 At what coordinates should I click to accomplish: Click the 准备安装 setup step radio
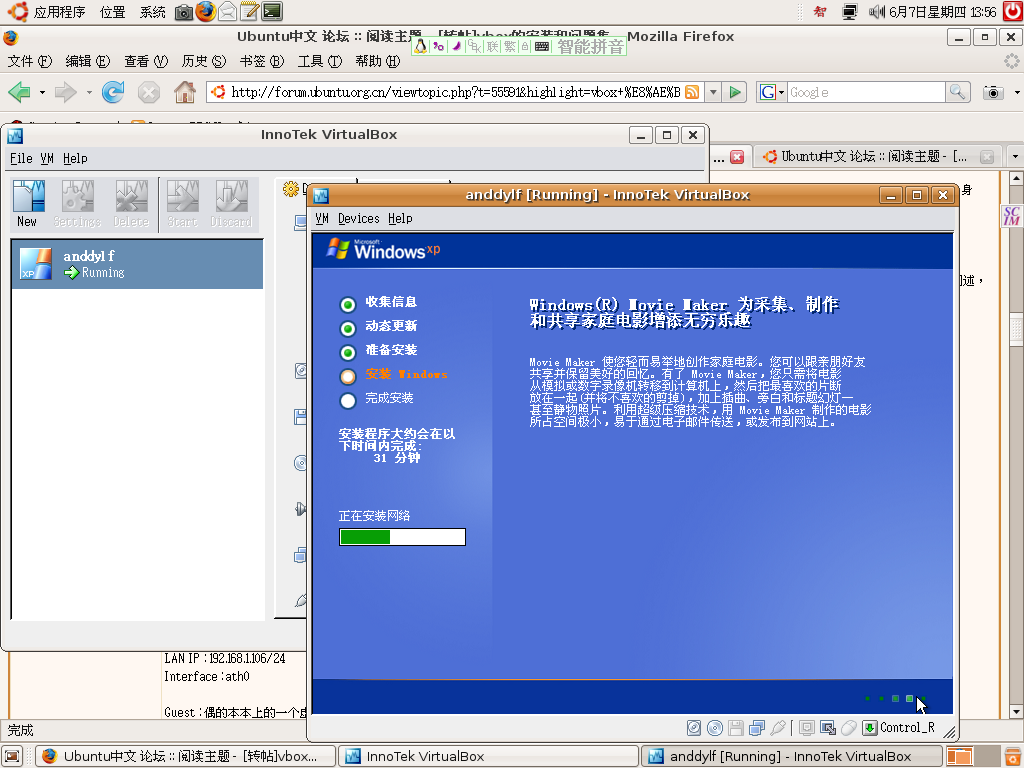(347, 352)
